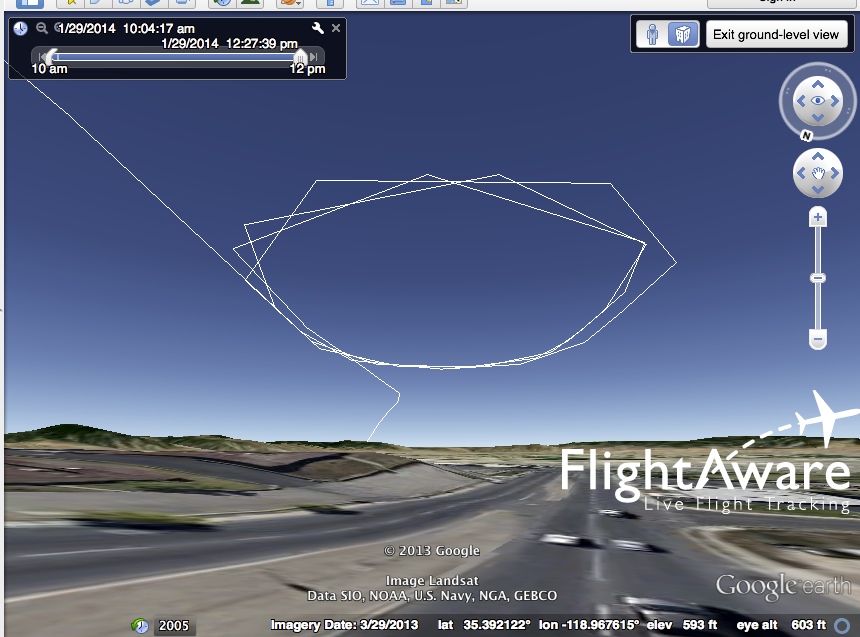Viewport: 860px width, 637px height.
Task: Click the eye alt 603 ft readout
Action: pyautogui.click(x=781, y=625)
